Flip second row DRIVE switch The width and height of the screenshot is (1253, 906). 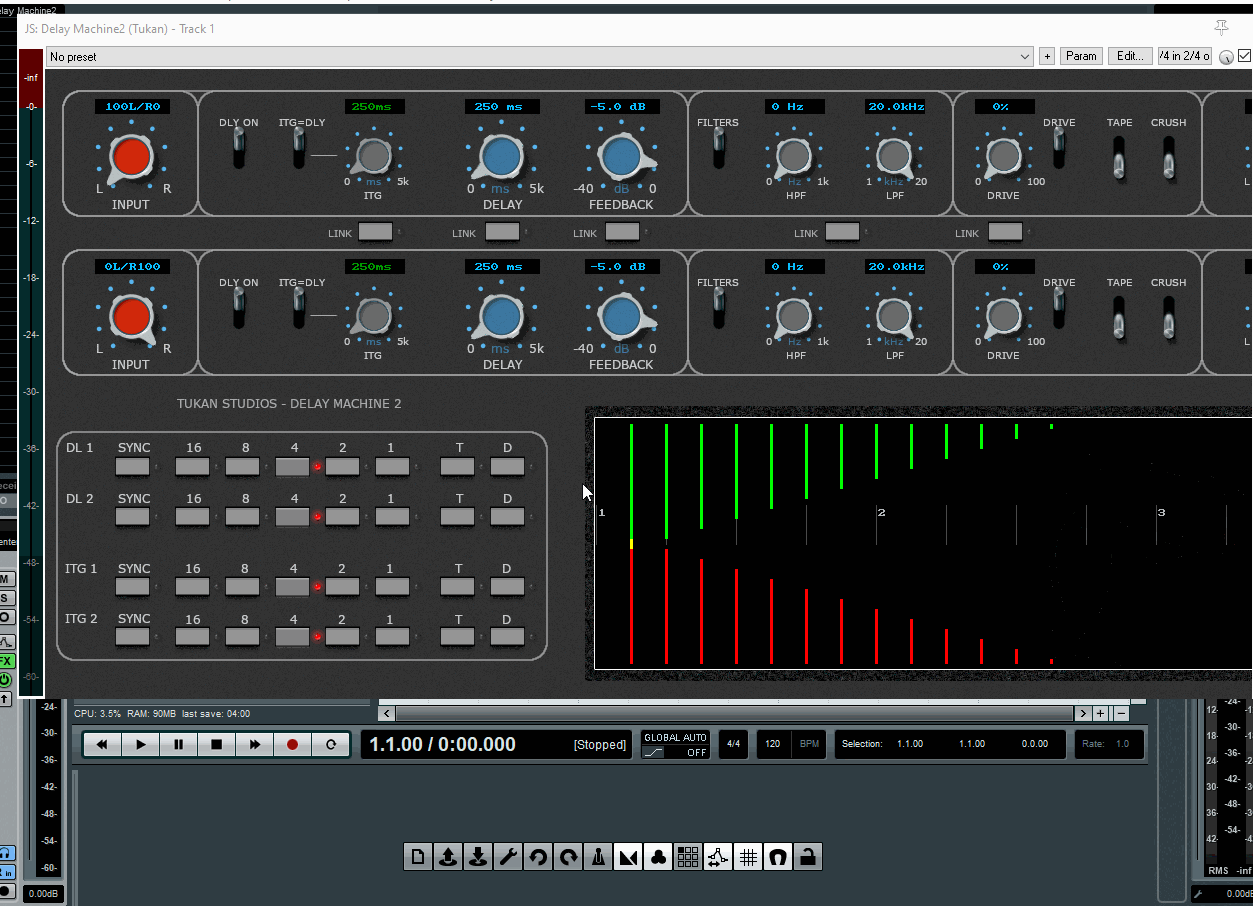[1059, 308]
